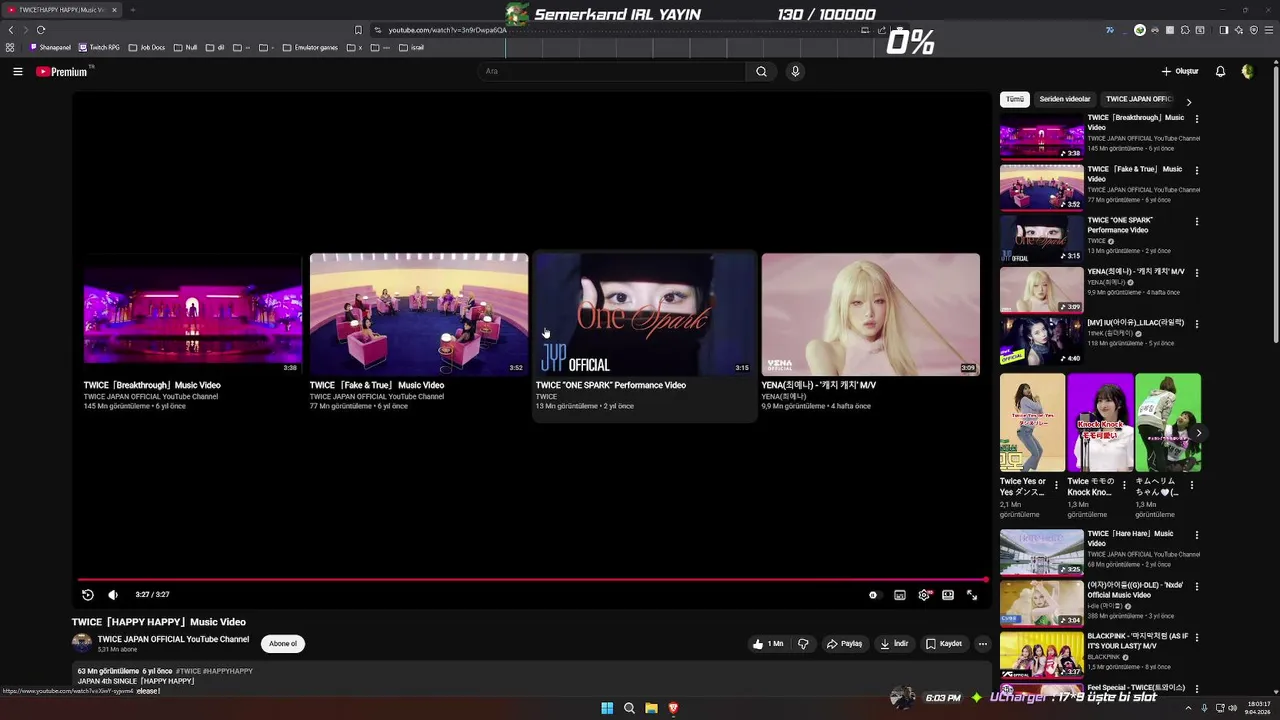Toggle browser sidebar panel
This screenshot has height=720, width=1280.
click(x=1223, y=30)
